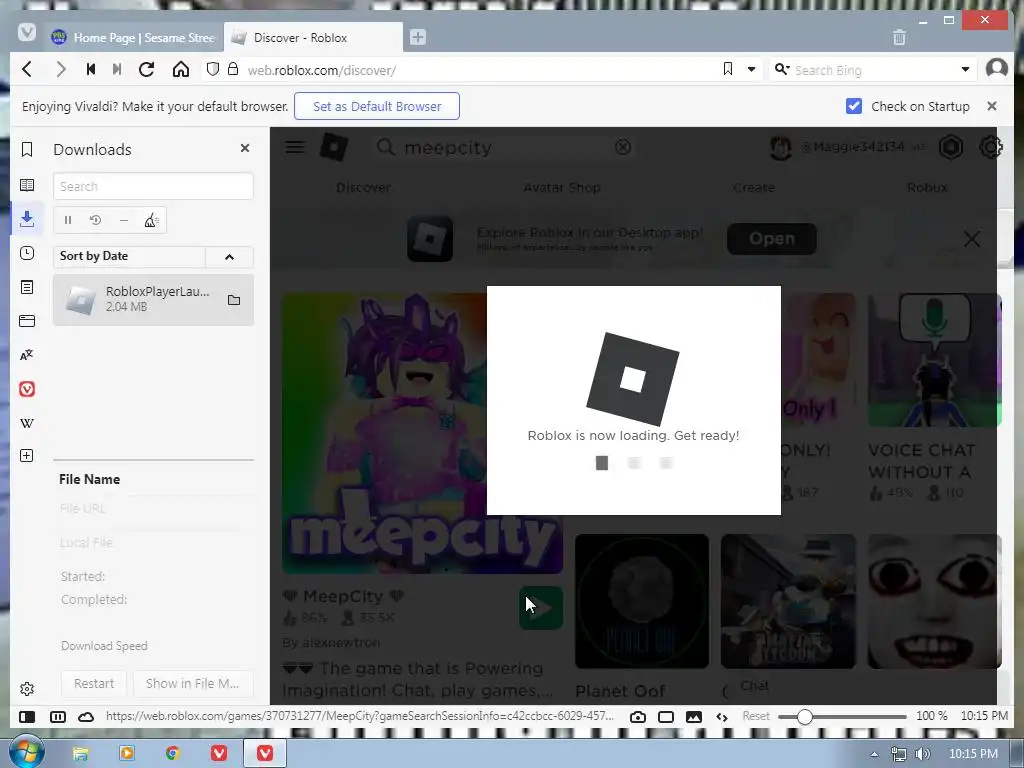Open the Notes panel

[x=27, y=287]
